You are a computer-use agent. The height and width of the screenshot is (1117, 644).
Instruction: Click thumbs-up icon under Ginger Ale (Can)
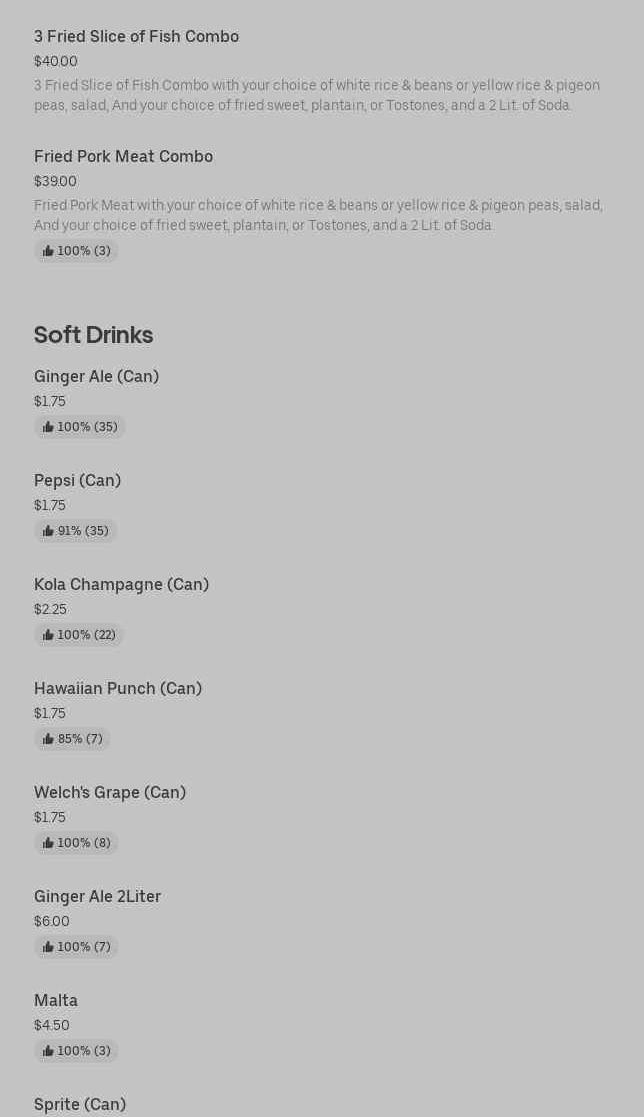click(x=48, y=427)
